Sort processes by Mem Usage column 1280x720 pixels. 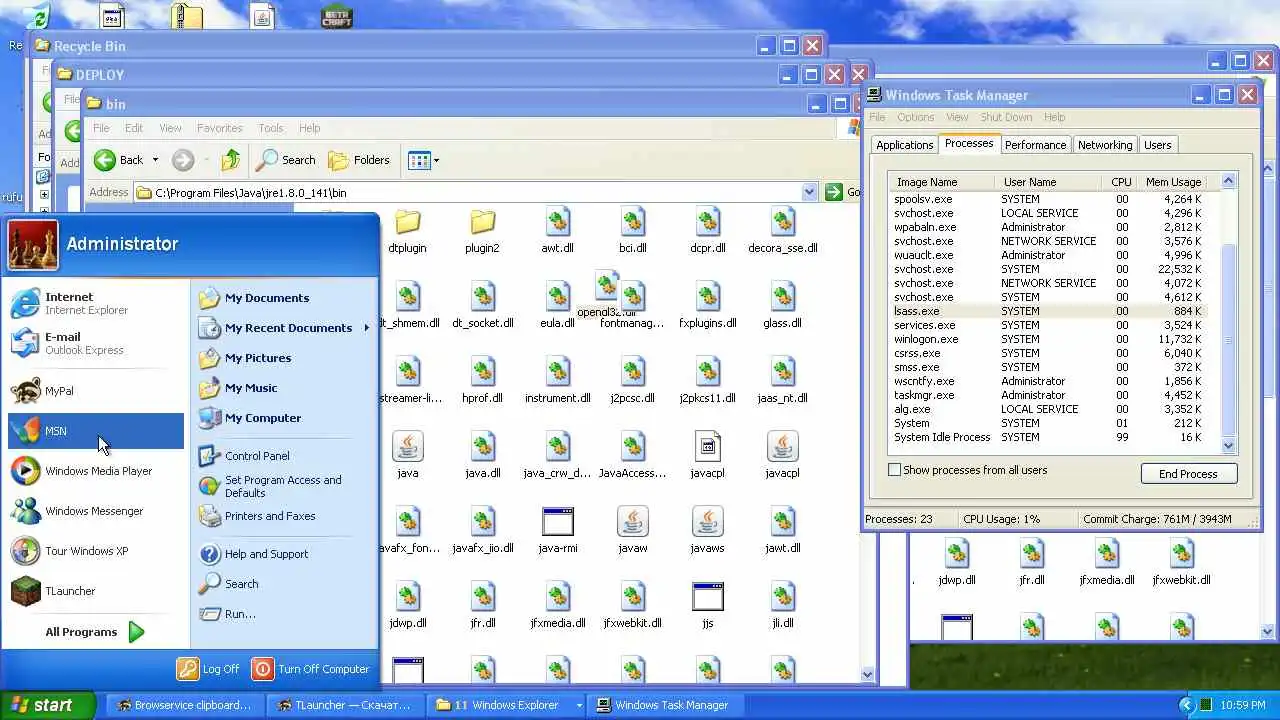tap(1174, 182)
